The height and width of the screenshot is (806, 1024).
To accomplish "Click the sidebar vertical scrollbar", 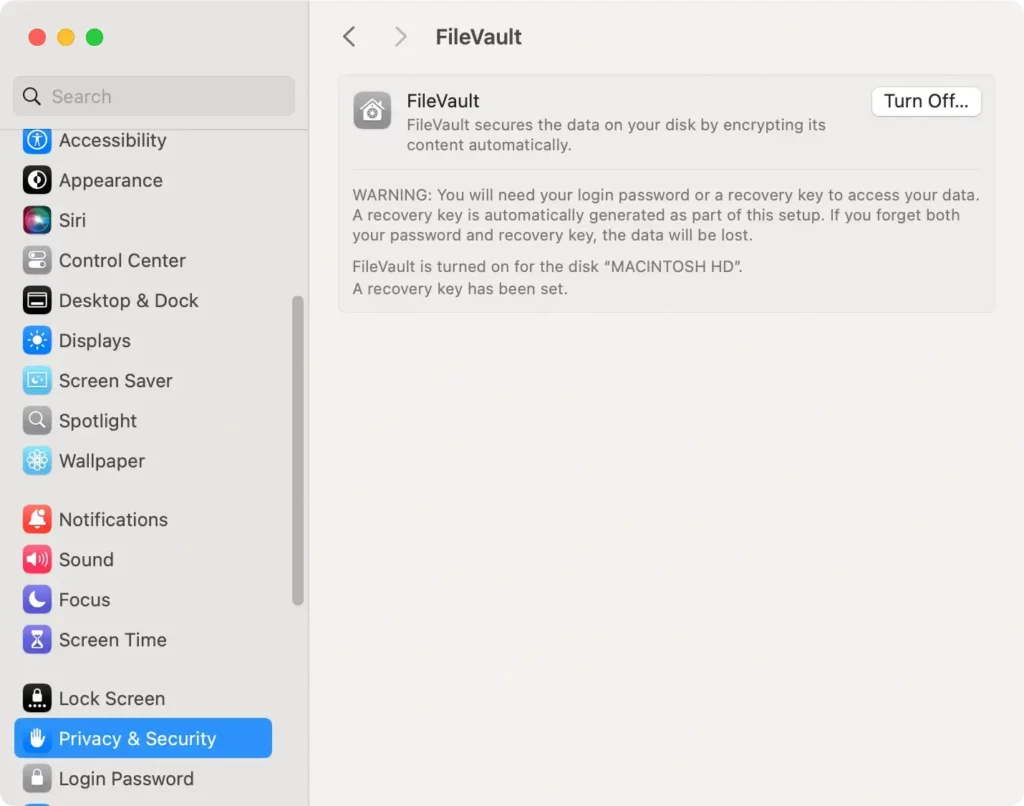I will (298, 451).
